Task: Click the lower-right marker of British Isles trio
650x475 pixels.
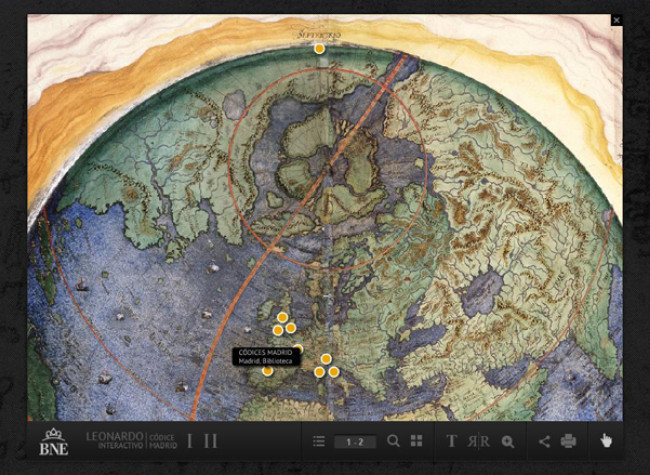Action: tap(291, 328)
